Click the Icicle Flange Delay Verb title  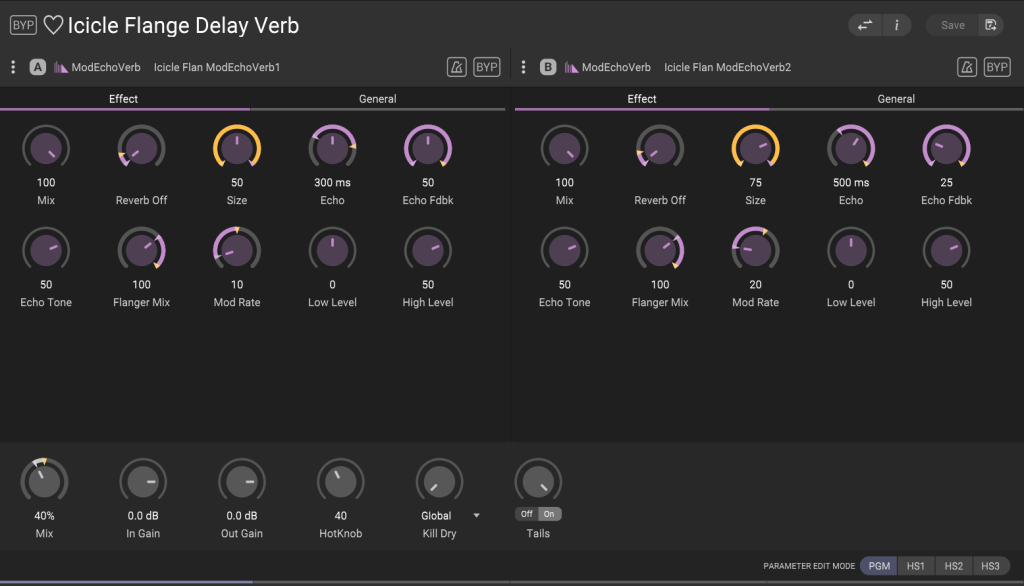[184, 25]
